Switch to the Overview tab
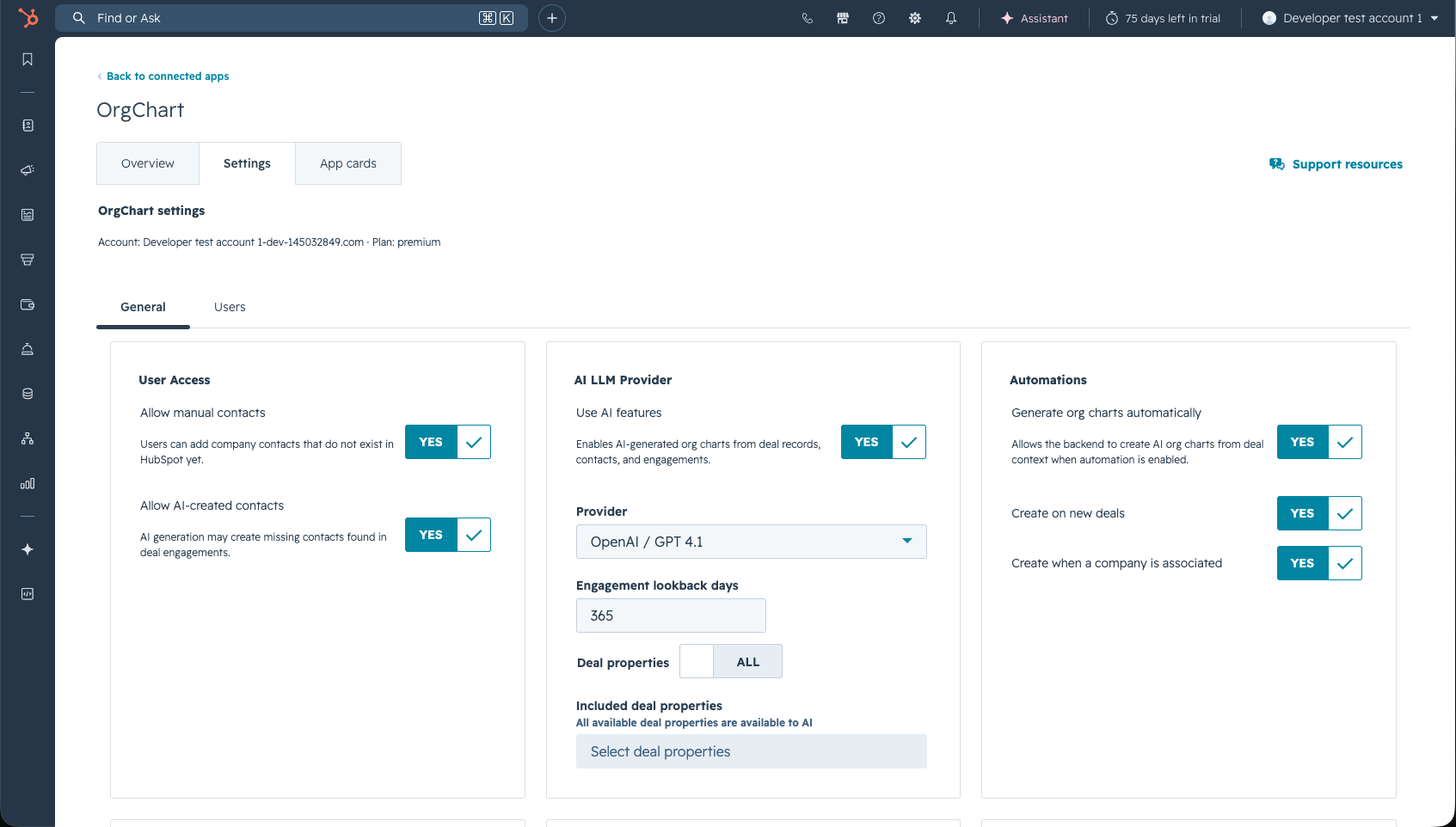Image resolution: width=1456 pixels, height=827 pixels. (x=148, y=163)
